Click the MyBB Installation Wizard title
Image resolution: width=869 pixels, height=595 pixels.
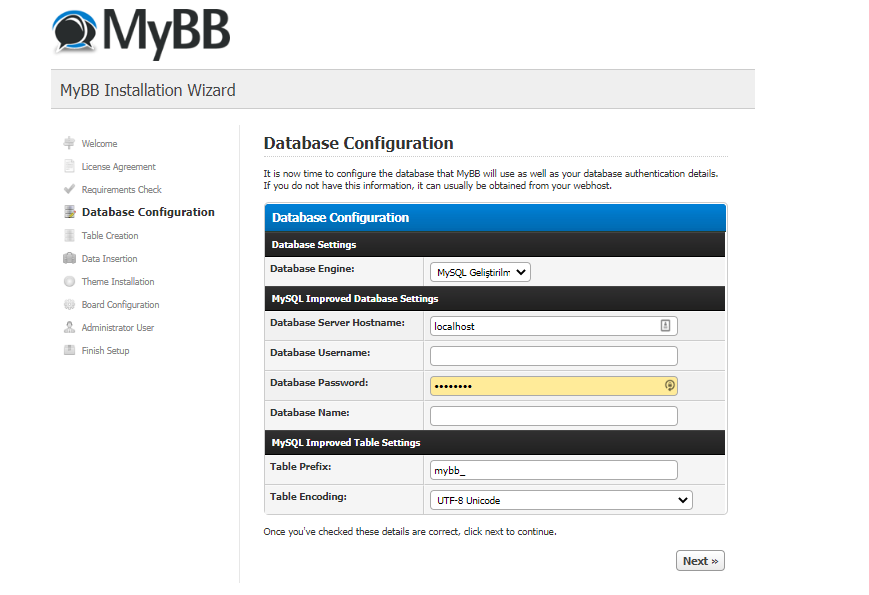[x=147, y=90]
